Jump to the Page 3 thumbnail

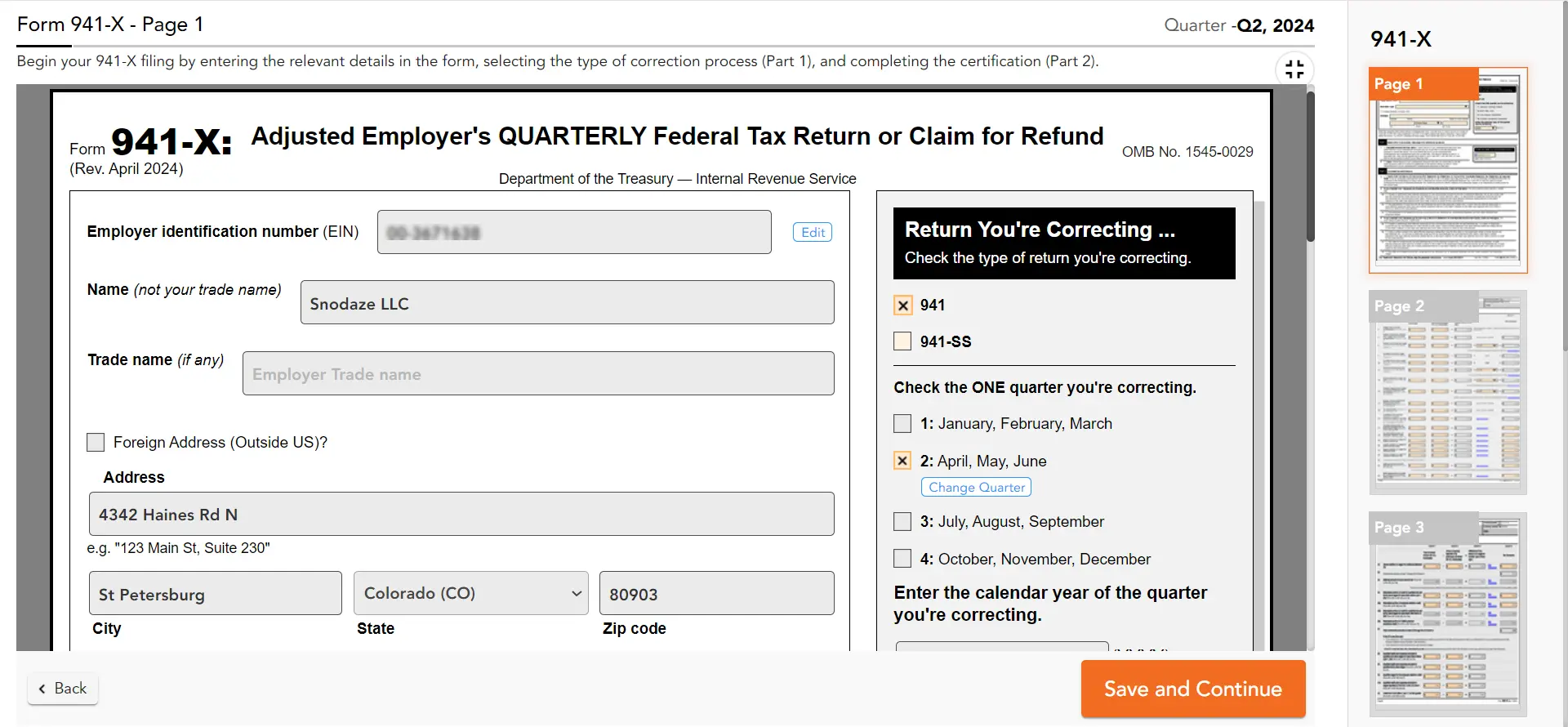(1447, 614)
